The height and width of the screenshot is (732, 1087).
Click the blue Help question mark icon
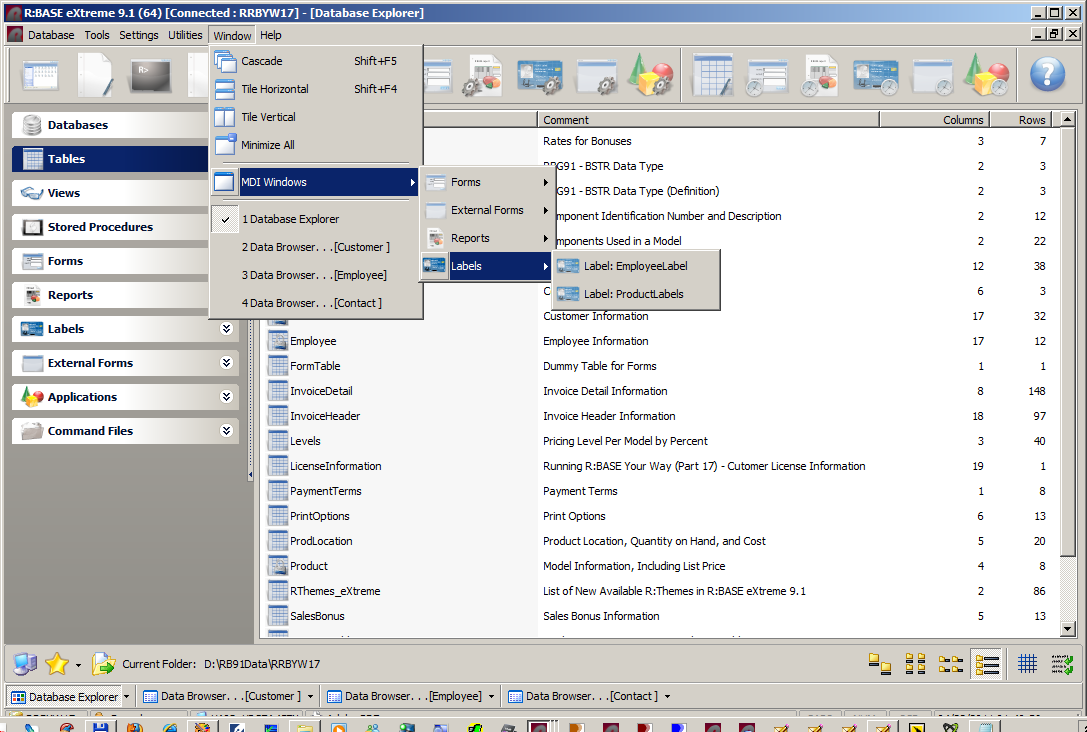point(1047,74)
